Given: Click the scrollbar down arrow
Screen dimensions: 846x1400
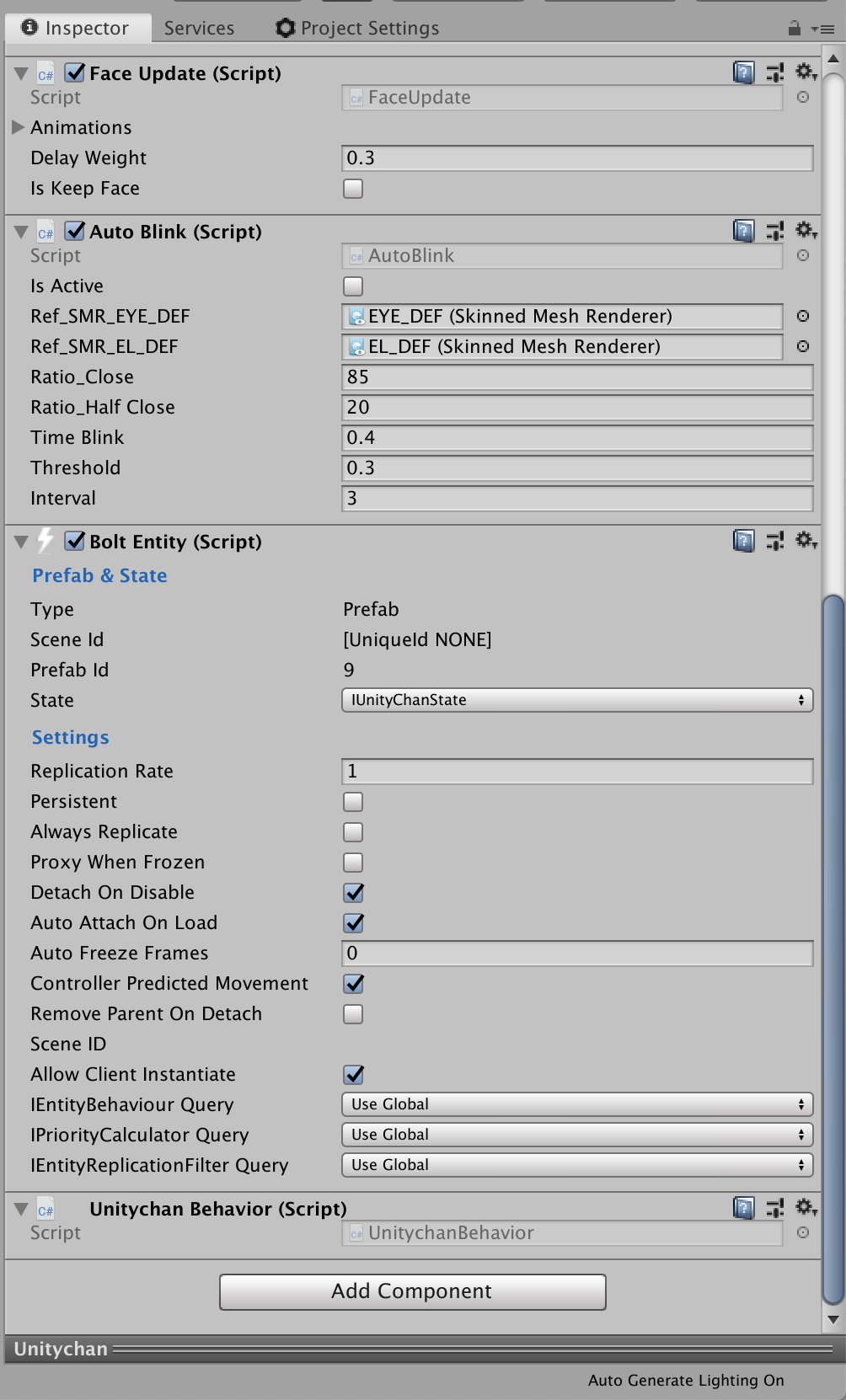Looking at the screenshot, I should 833,1320.
